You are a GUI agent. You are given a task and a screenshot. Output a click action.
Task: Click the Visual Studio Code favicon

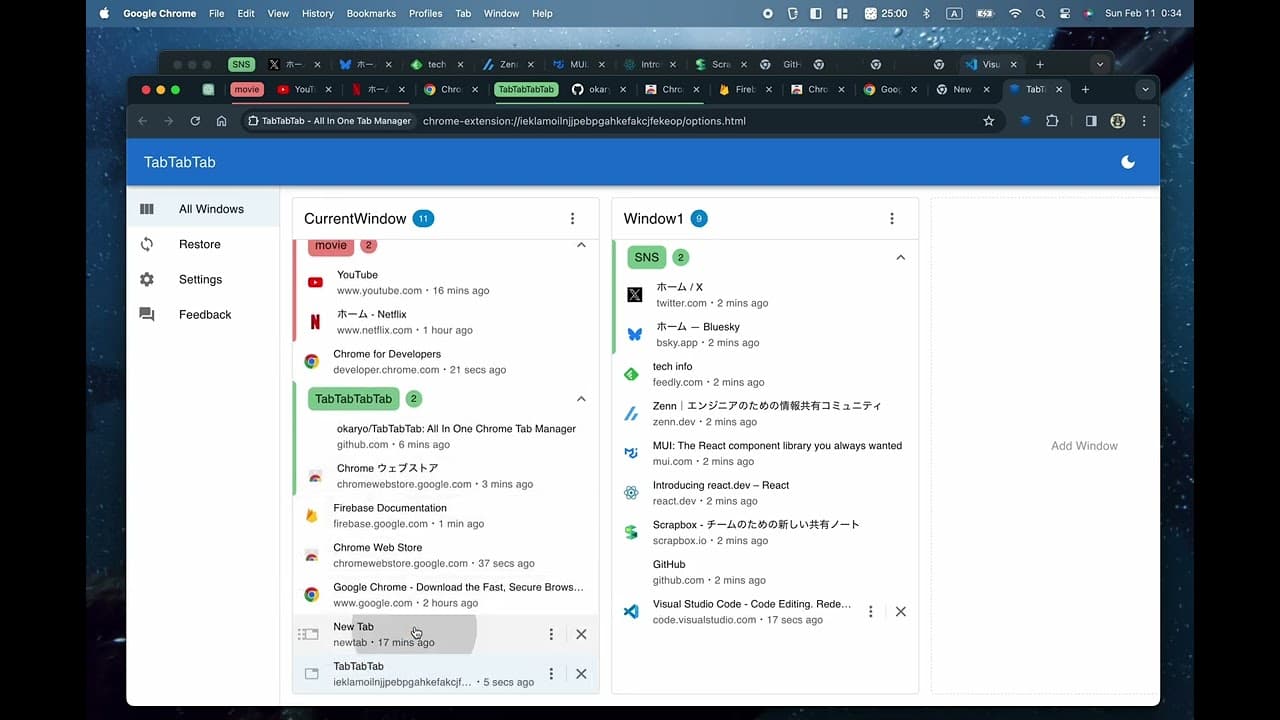[631, 611]
